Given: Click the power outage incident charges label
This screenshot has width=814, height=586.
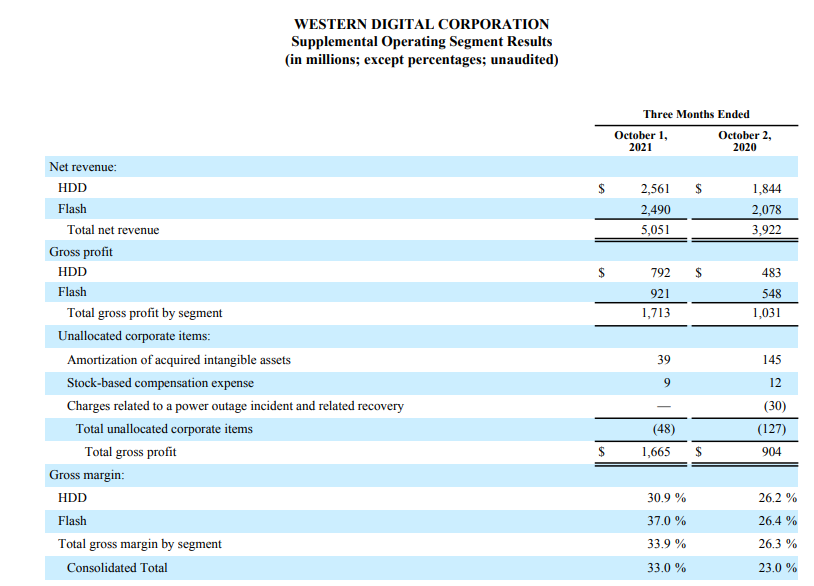Looking at the screenshot, I should 235,406.
